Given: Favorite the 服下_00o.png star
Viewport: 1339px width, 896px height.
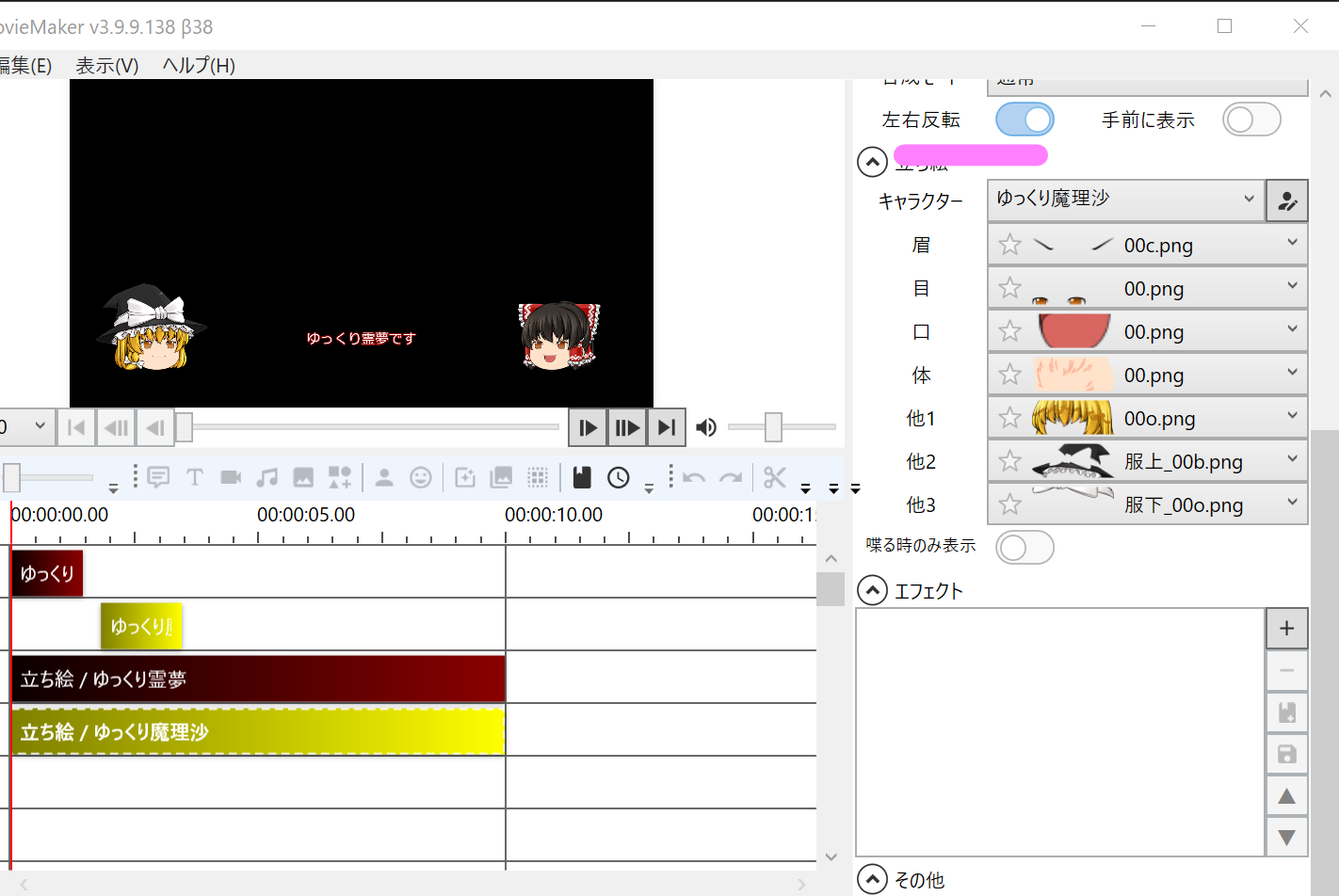Looking at the screenshot, I should (1010, 504).
